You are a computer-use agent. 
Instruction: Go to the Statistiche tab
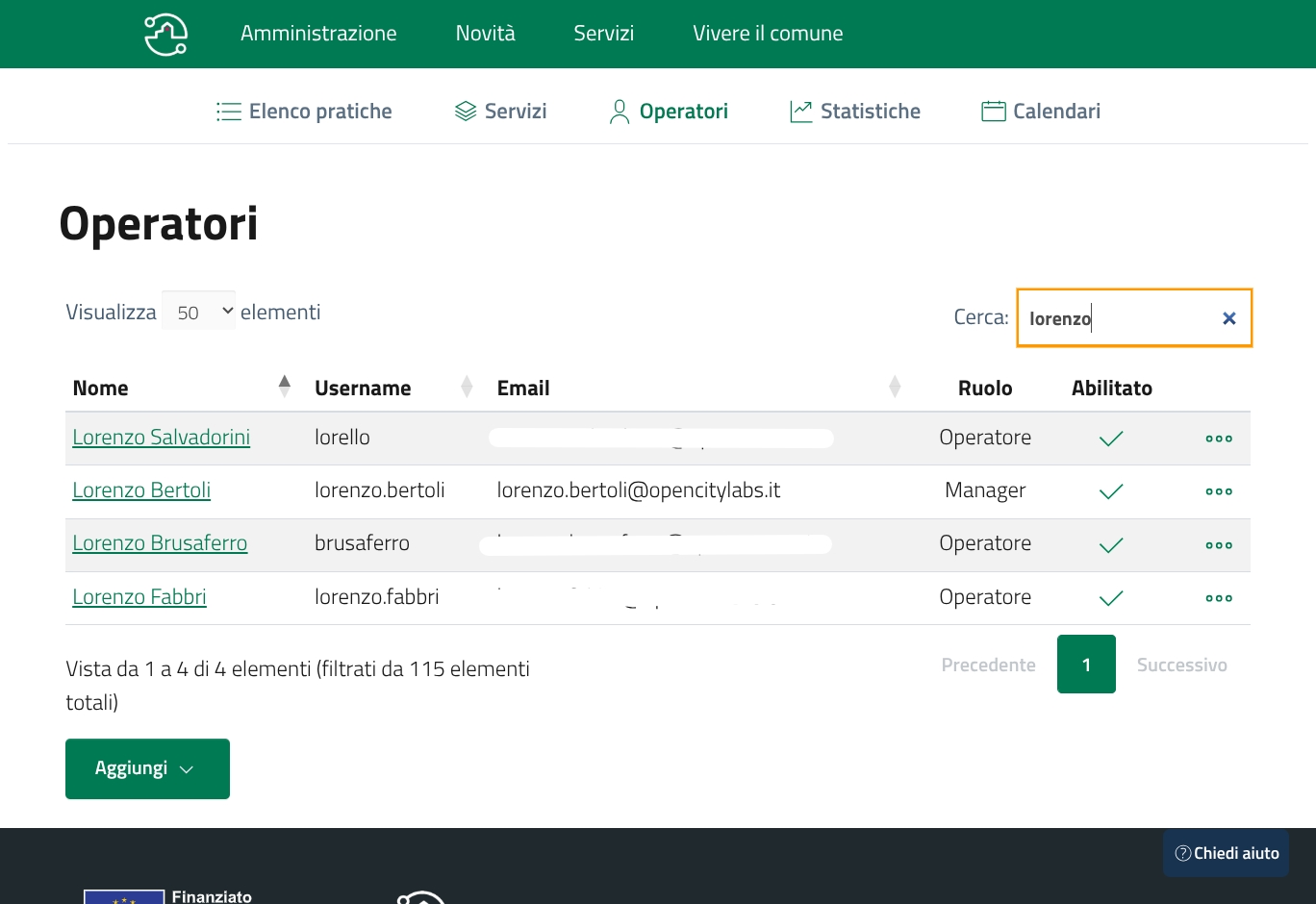tap(854, 112)
